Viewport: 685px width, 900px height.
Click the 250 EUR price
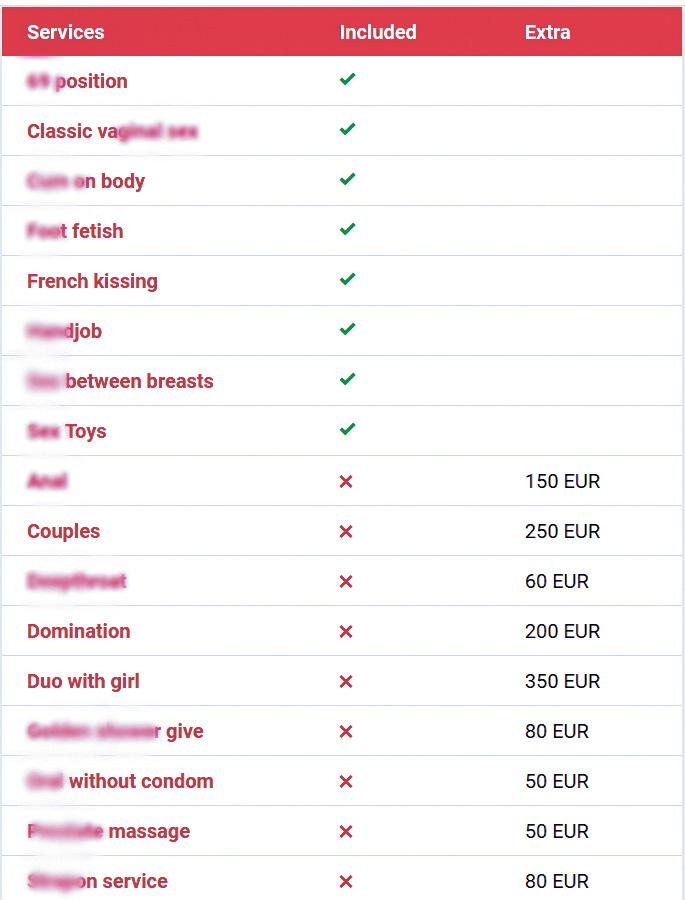click(x=562, y=531)
